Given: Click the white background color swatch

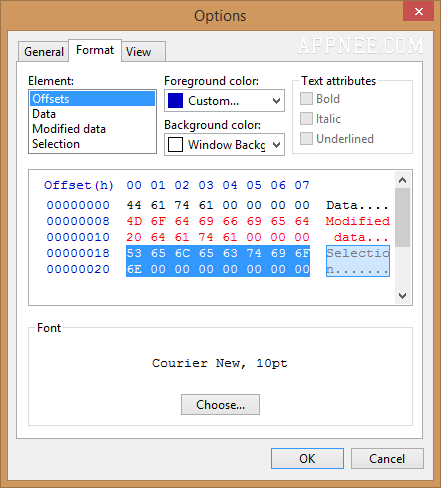Looking at the screenshot, I should [175, 144].
